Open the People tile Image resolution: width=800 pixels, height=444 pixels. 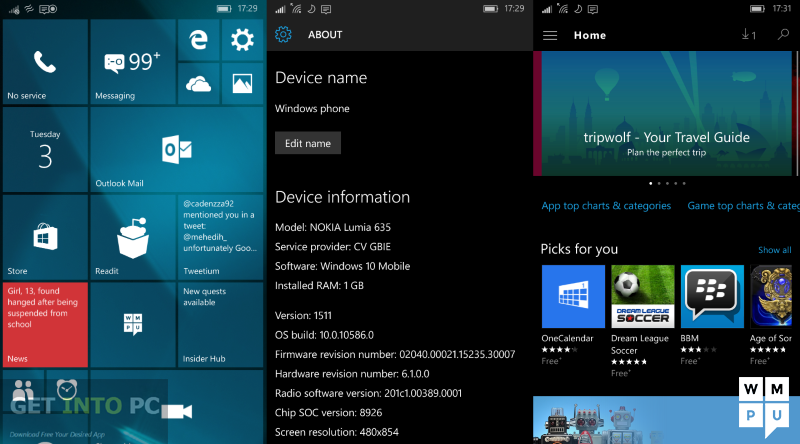coord(23,390)
